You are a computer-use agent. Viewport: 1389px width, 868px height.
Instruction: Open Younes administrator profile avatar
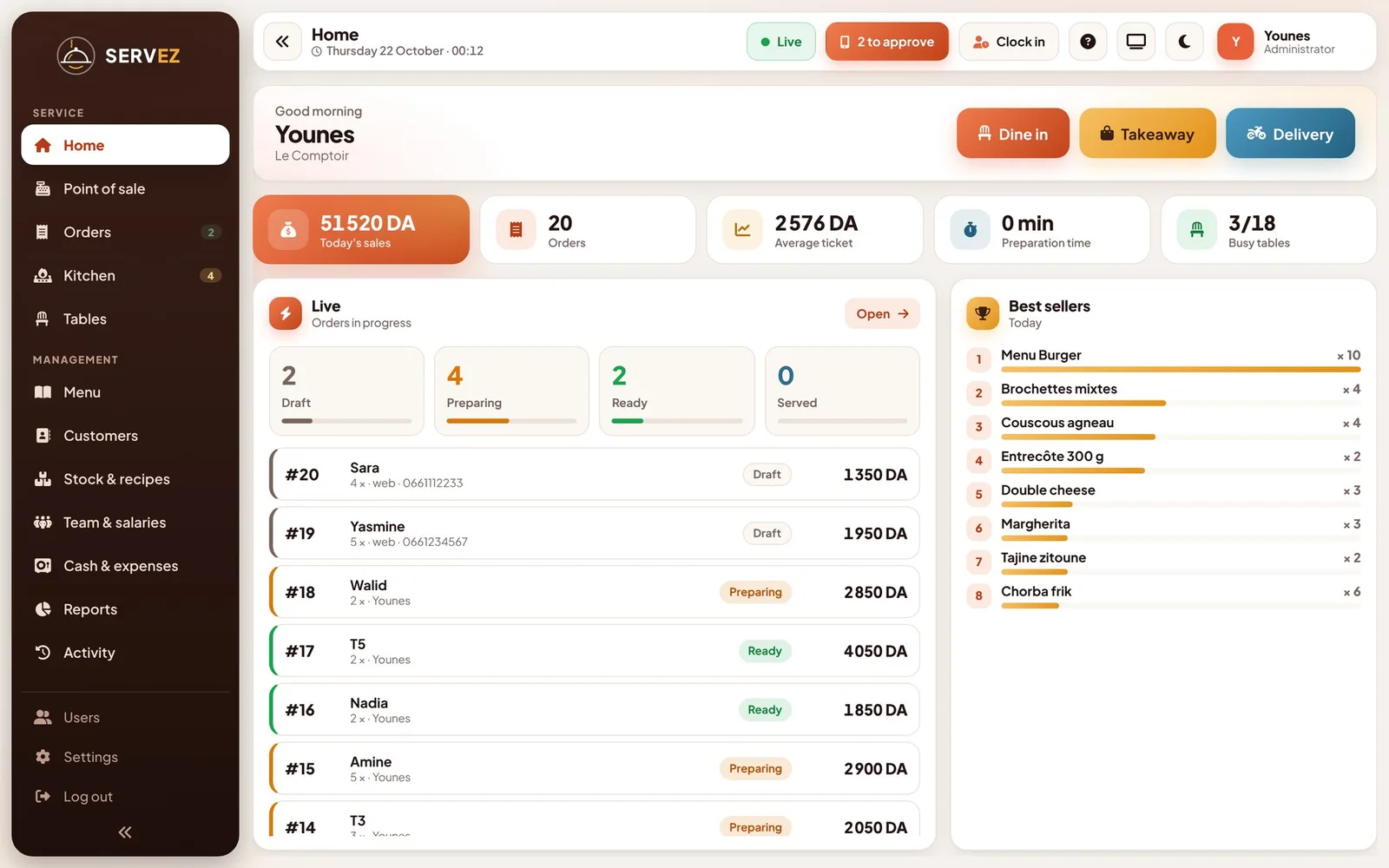[1235, 42]
